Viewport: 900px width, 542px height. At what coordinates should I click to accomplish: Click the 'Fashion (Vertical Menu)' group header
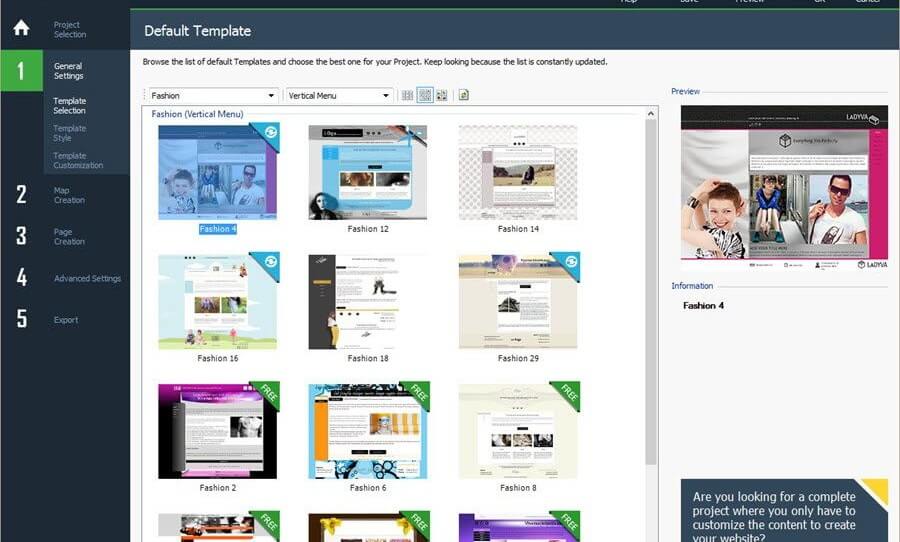(197, 114)
